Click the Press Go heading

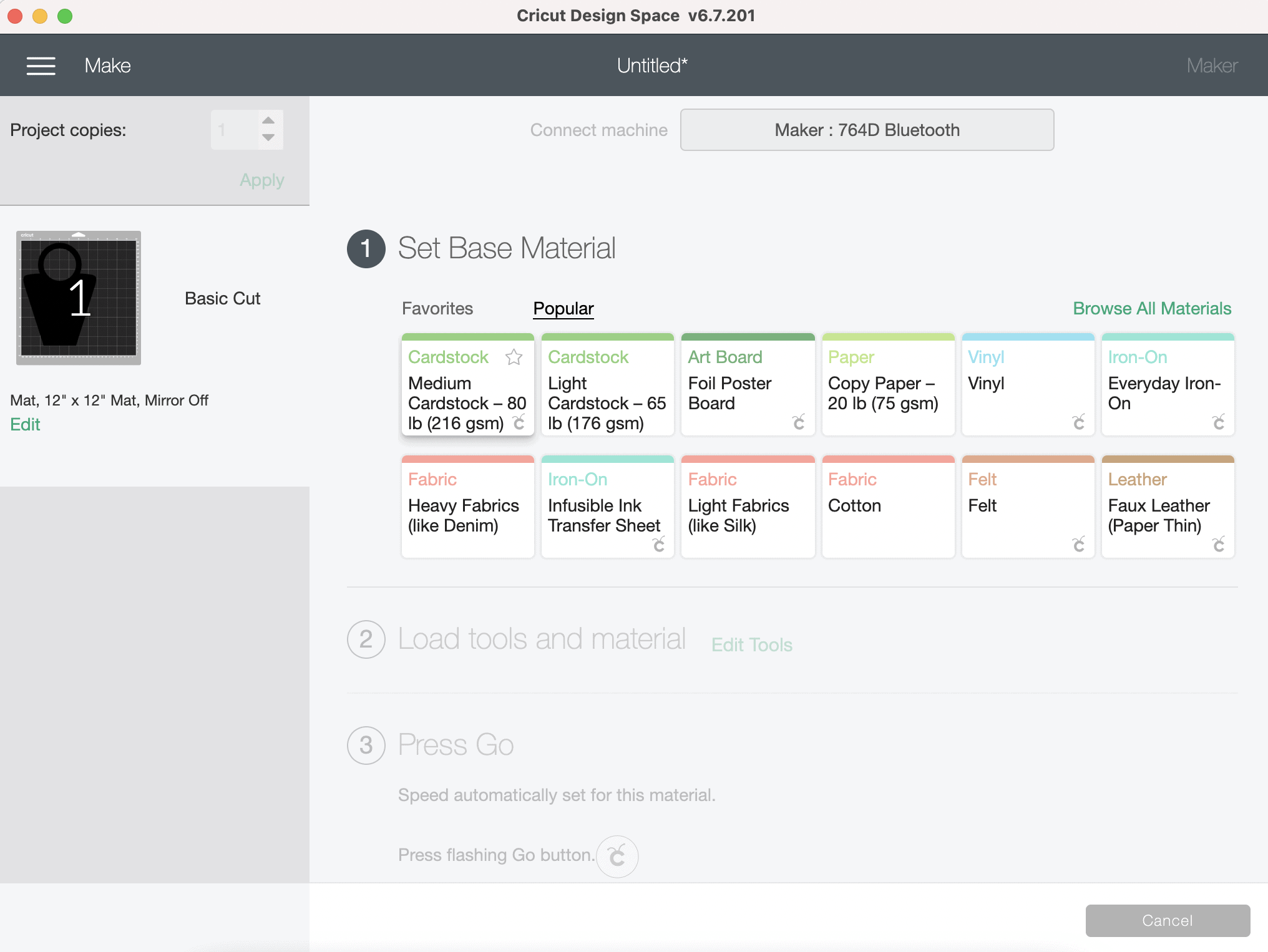[456, 745]
